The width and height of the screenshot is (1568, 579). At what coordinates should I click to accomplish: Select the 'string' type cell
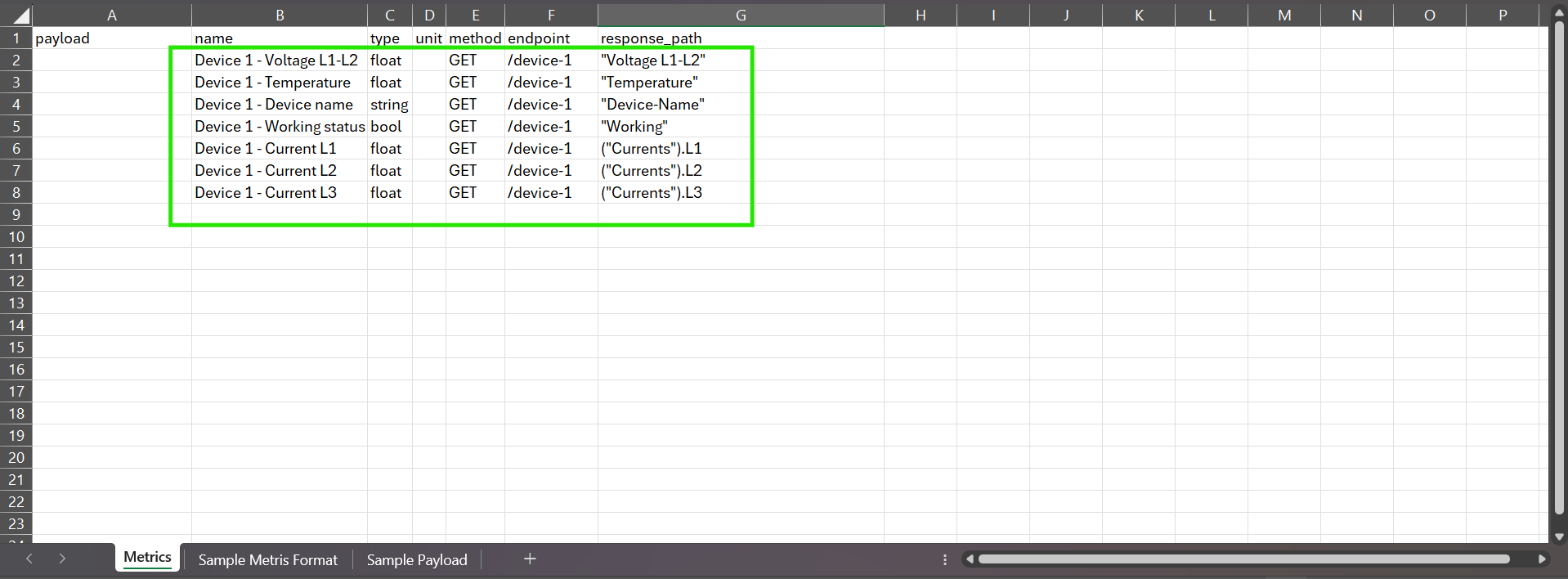coord(390,104)
